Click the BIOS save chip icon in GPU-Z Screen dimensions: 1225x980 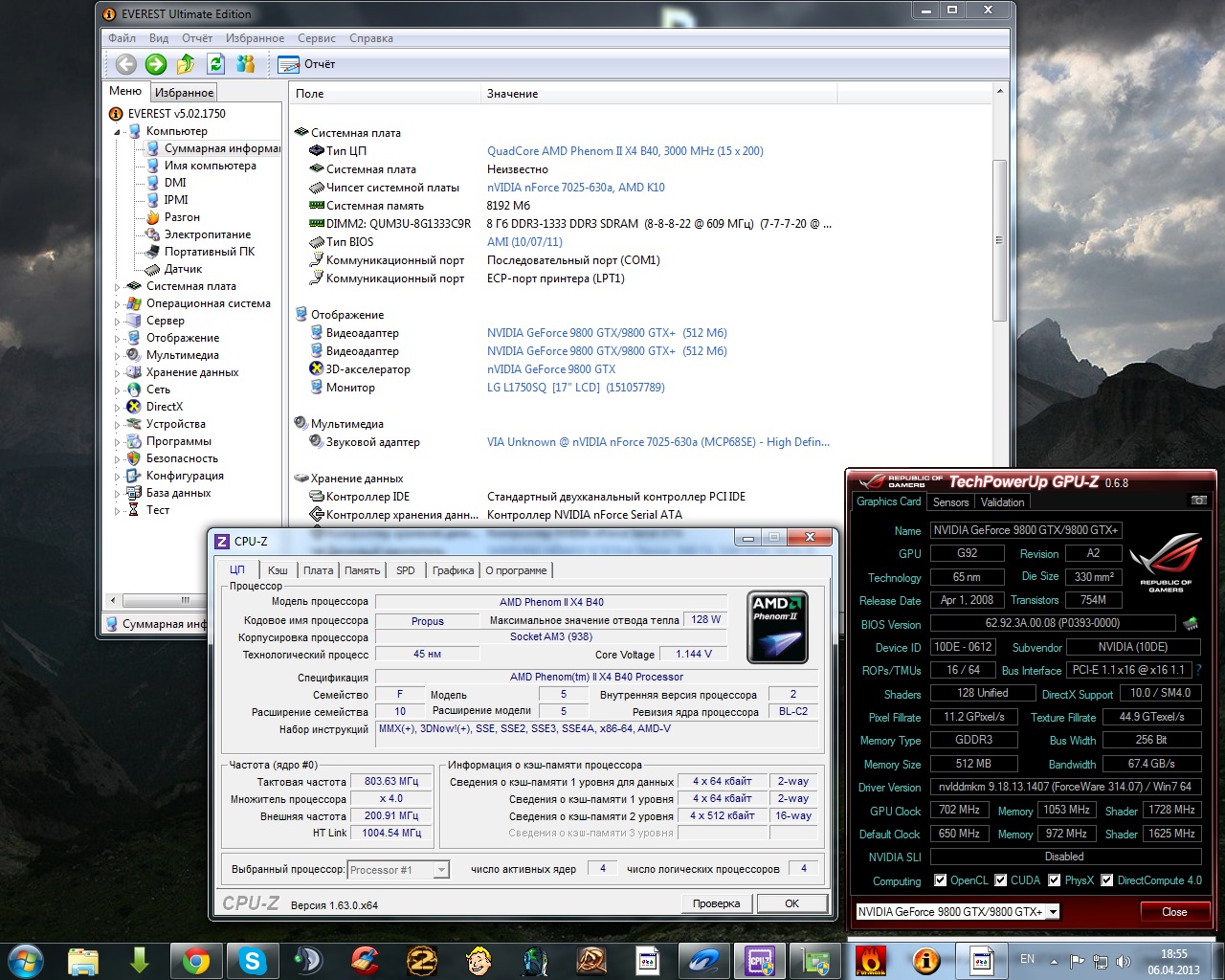pyautogui.click(x=1191, y=624)
